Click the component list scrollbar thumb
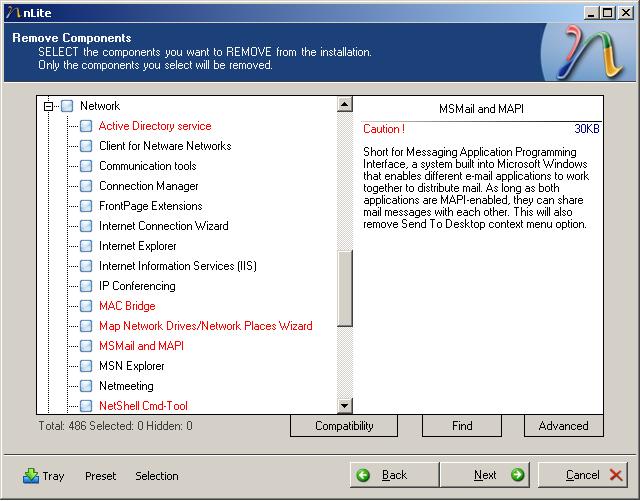Image resolution: width=640 pixels, height=501 pixels. pos(345,288)
